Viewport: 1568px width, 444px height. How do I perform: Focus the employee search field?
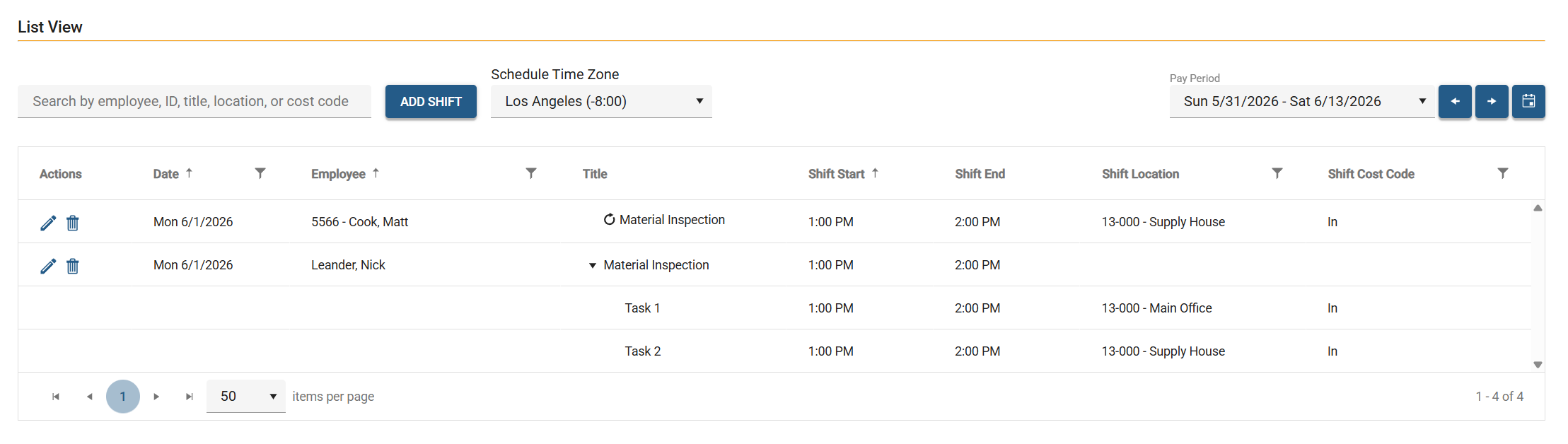point(194,101)
